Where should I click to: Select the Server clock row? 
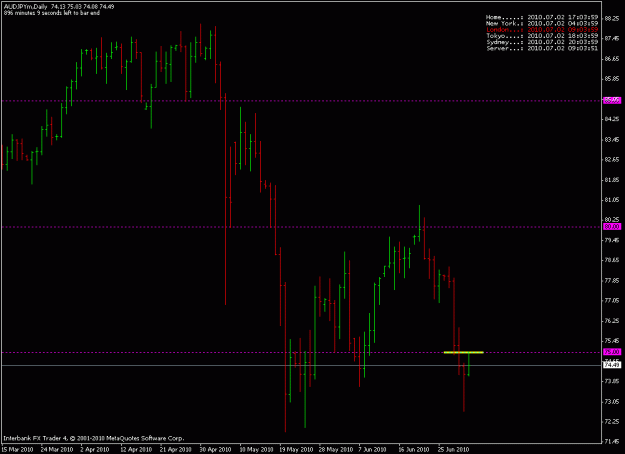click(542, 48)
